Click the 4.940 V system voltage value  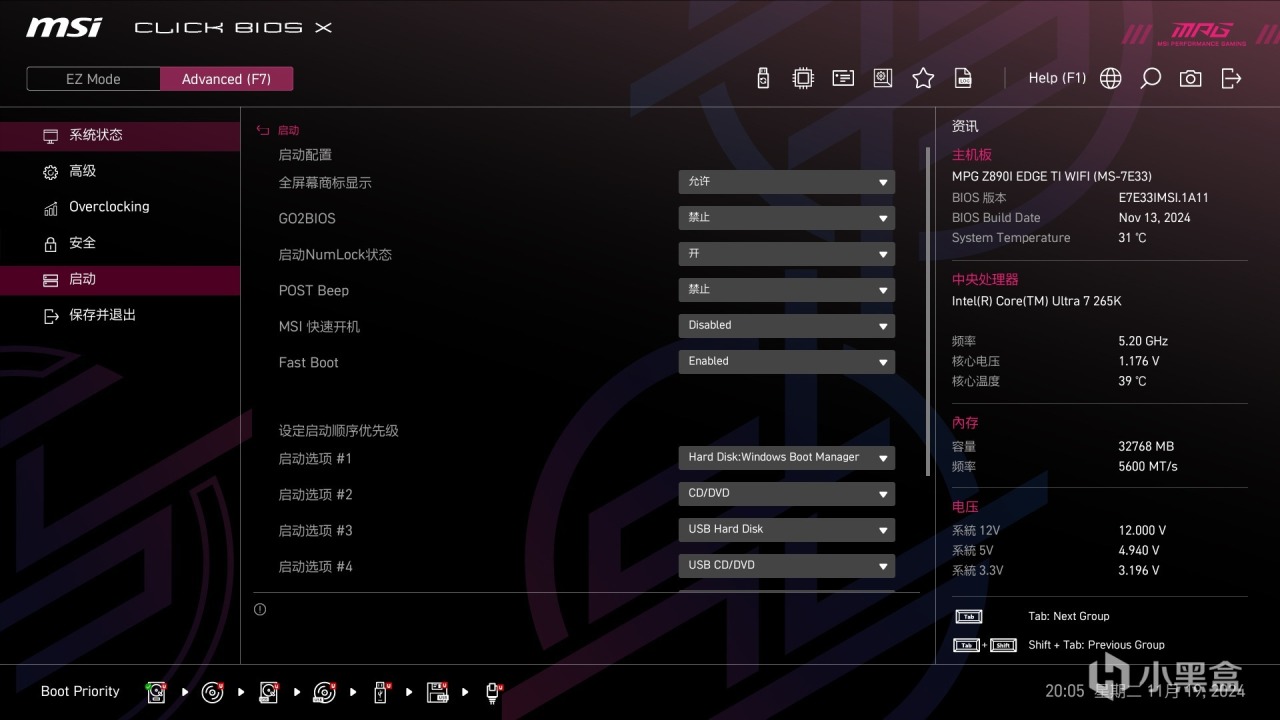pyautogui.click(x=1139, y=551)
